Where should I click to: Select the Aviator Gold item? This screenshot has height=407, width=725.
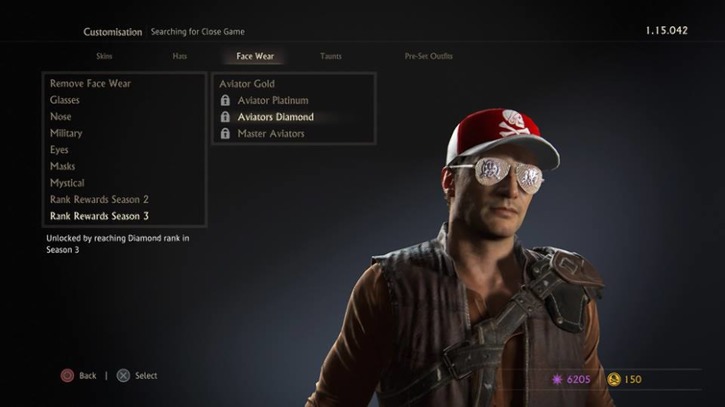pyautogui.click(x=247, y=84)
